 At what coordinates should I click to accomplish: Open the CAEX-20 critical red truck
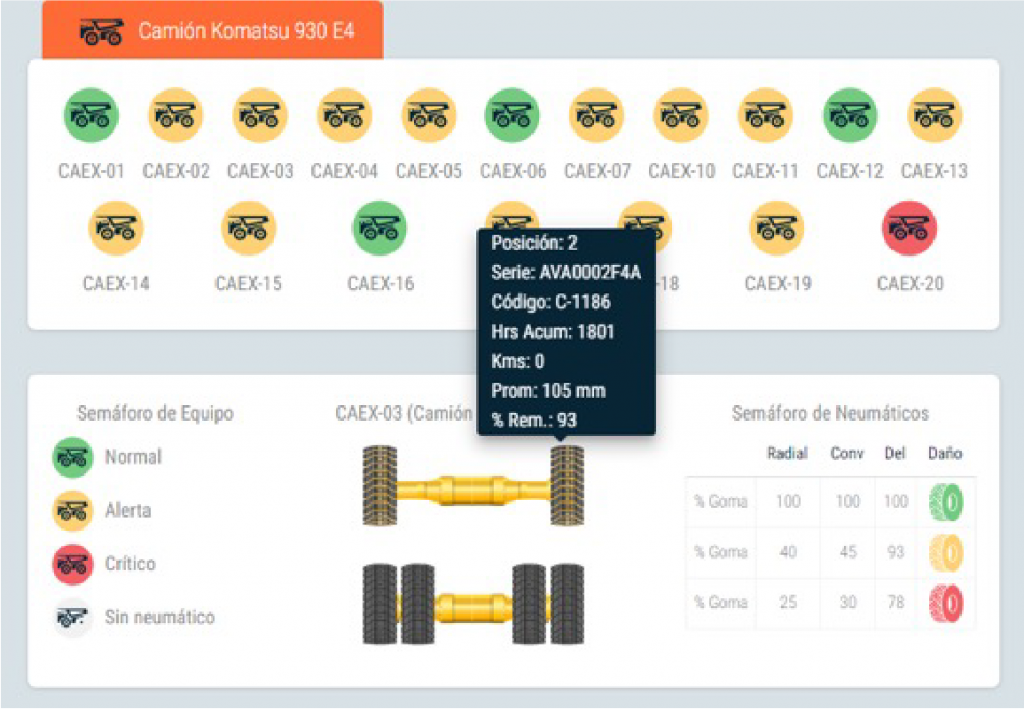(x=909, y=228)
